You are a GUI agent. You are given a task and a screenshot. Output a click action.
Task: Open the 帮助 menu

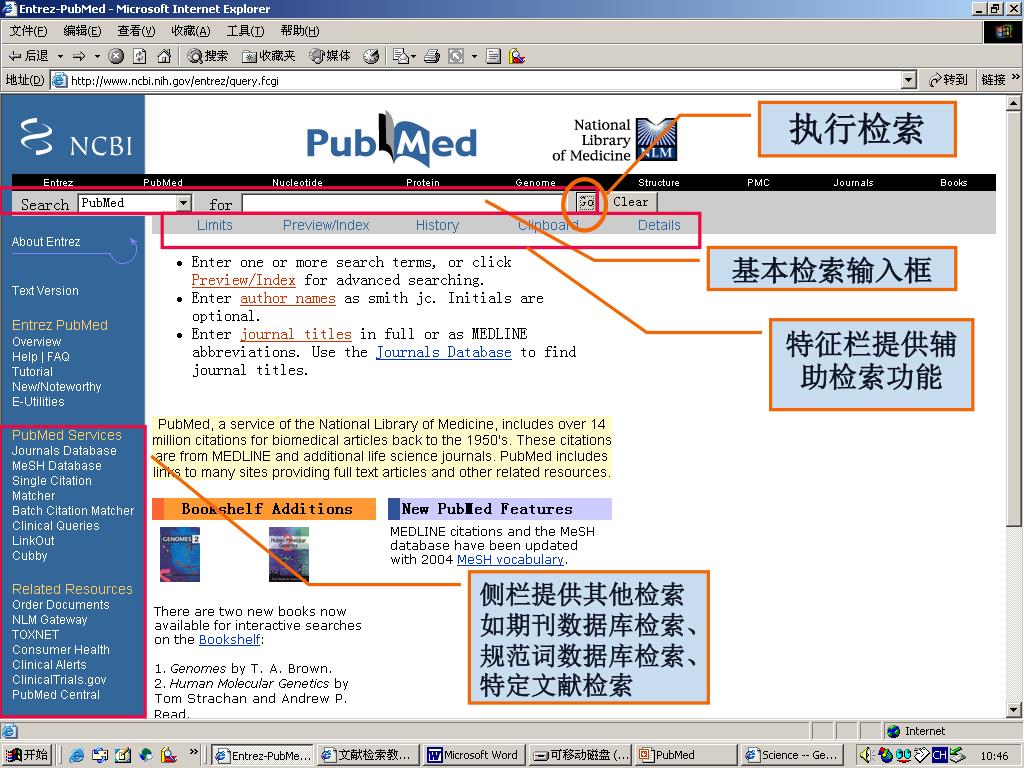tap(300, 31)
